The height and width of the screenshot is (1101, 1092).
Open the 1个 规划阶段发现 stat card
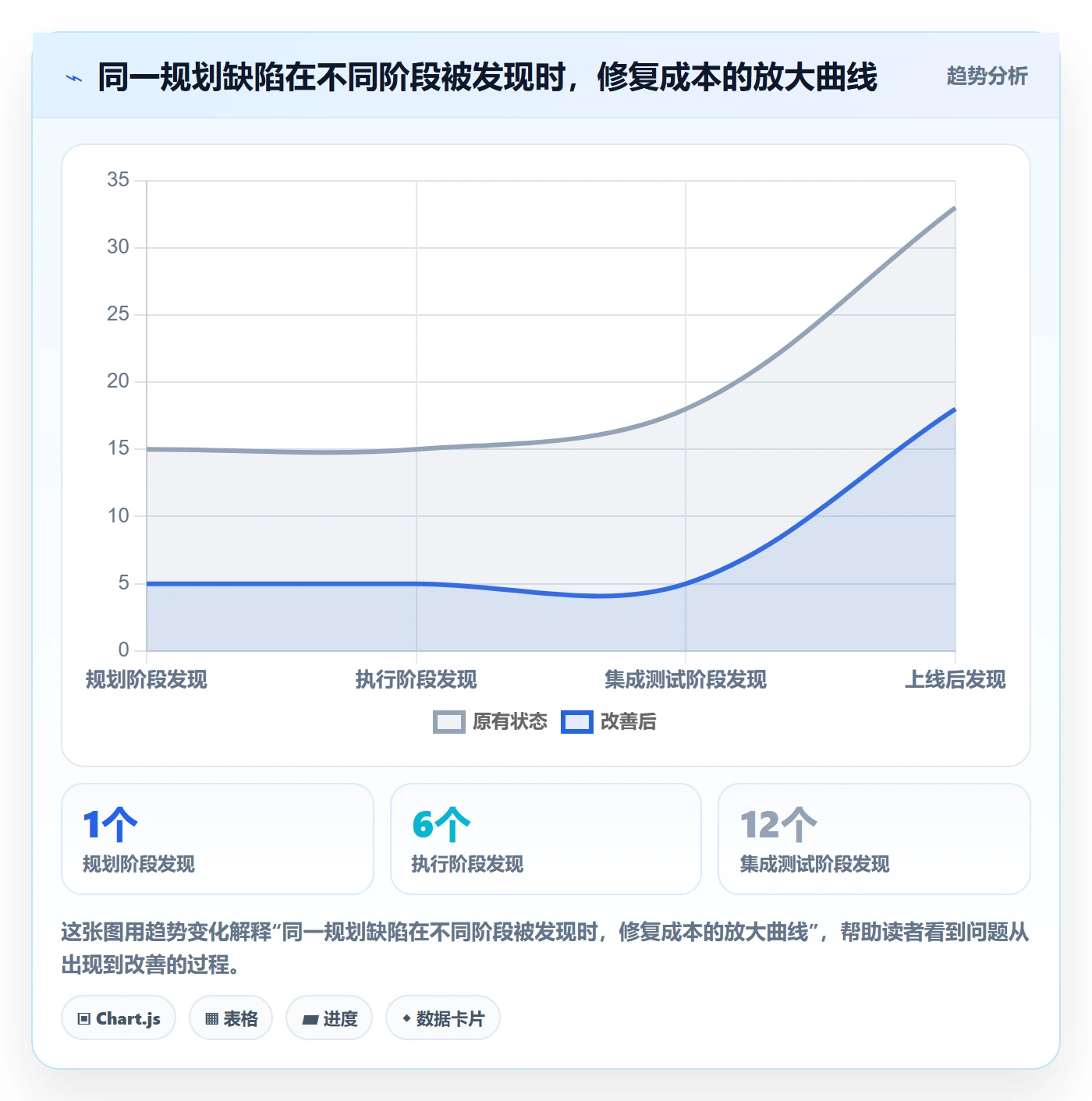tap(218, 839)
